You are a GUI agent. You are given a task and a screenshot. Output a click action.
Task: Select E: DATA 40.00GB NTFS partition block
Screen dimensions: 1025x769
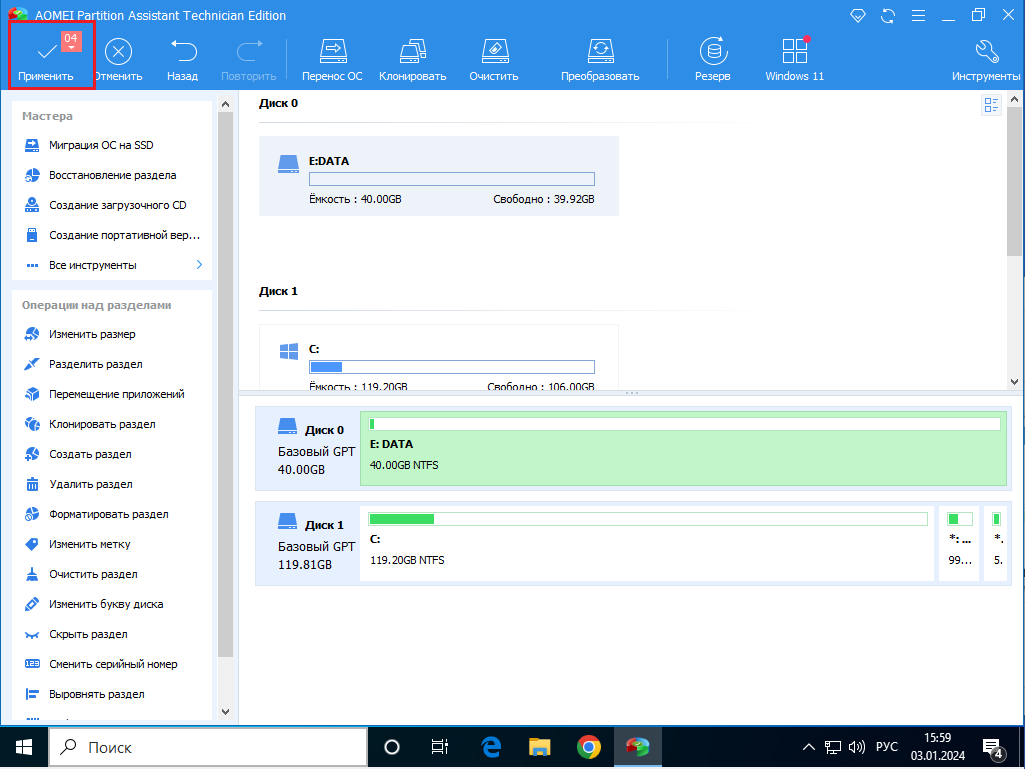point(683,449)
